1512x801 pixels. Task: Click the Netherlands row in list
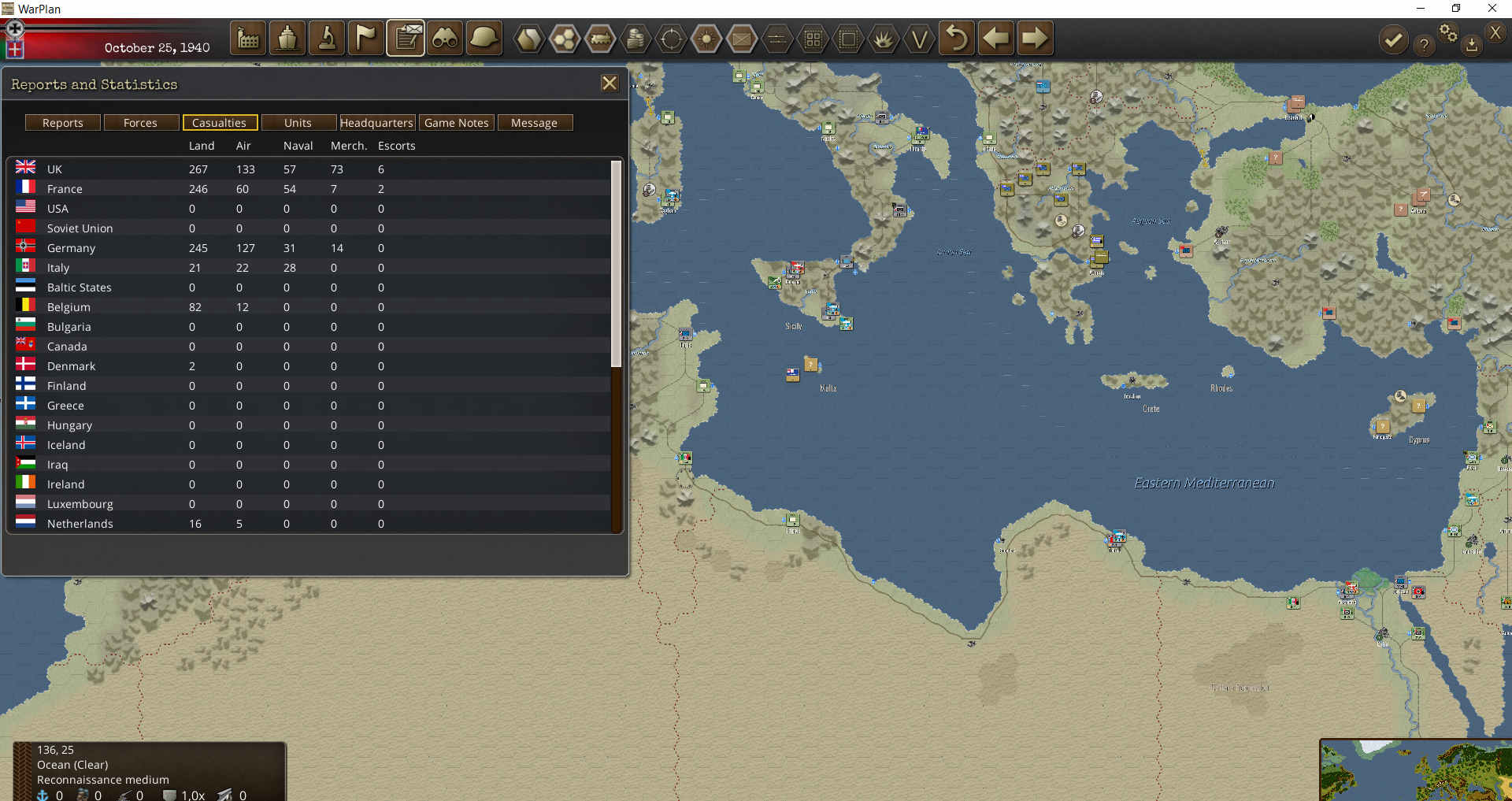312,524
